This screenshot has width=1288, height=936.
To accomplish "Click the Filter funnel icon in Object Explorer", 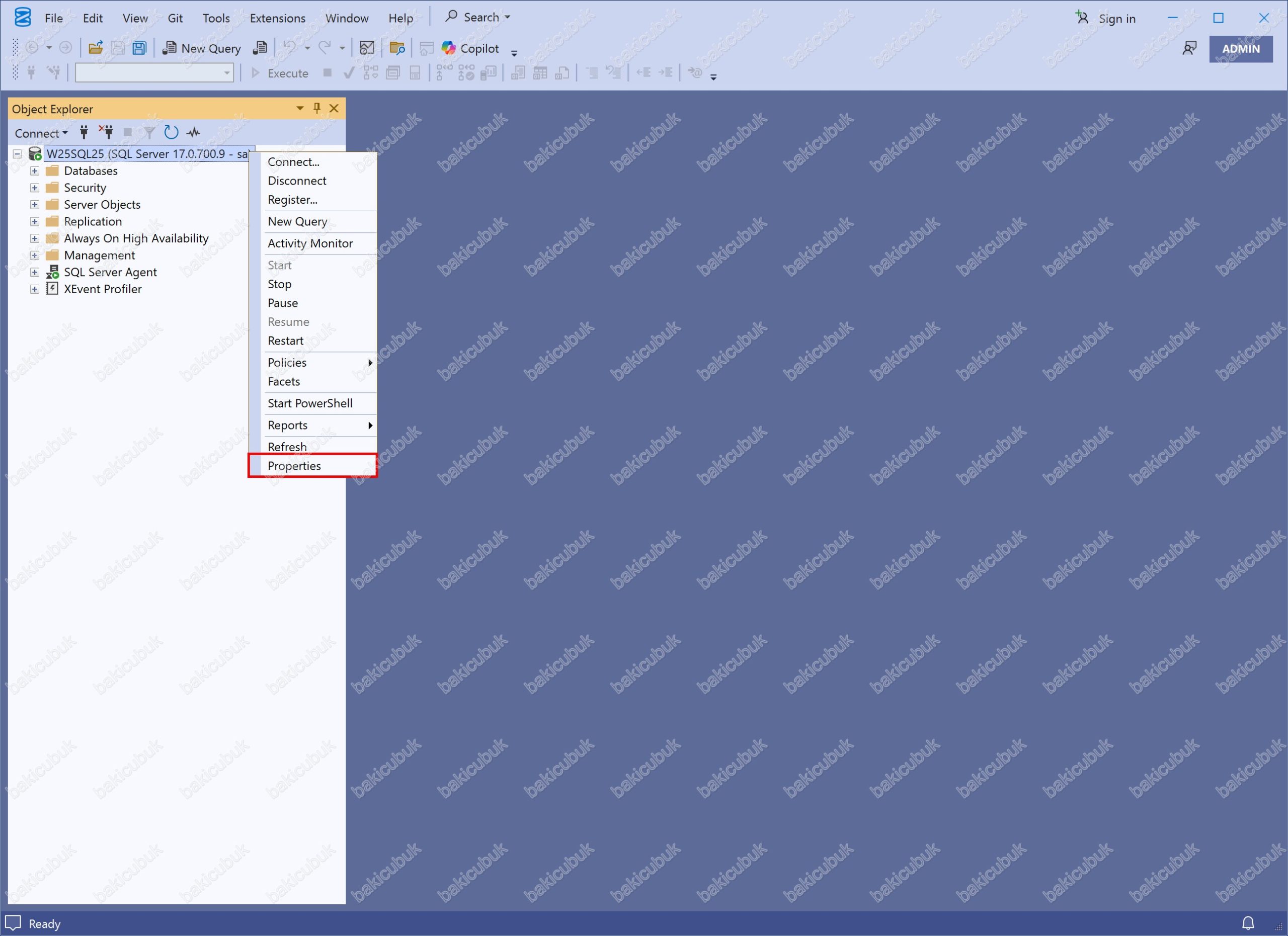I will [x=149, y=133].
